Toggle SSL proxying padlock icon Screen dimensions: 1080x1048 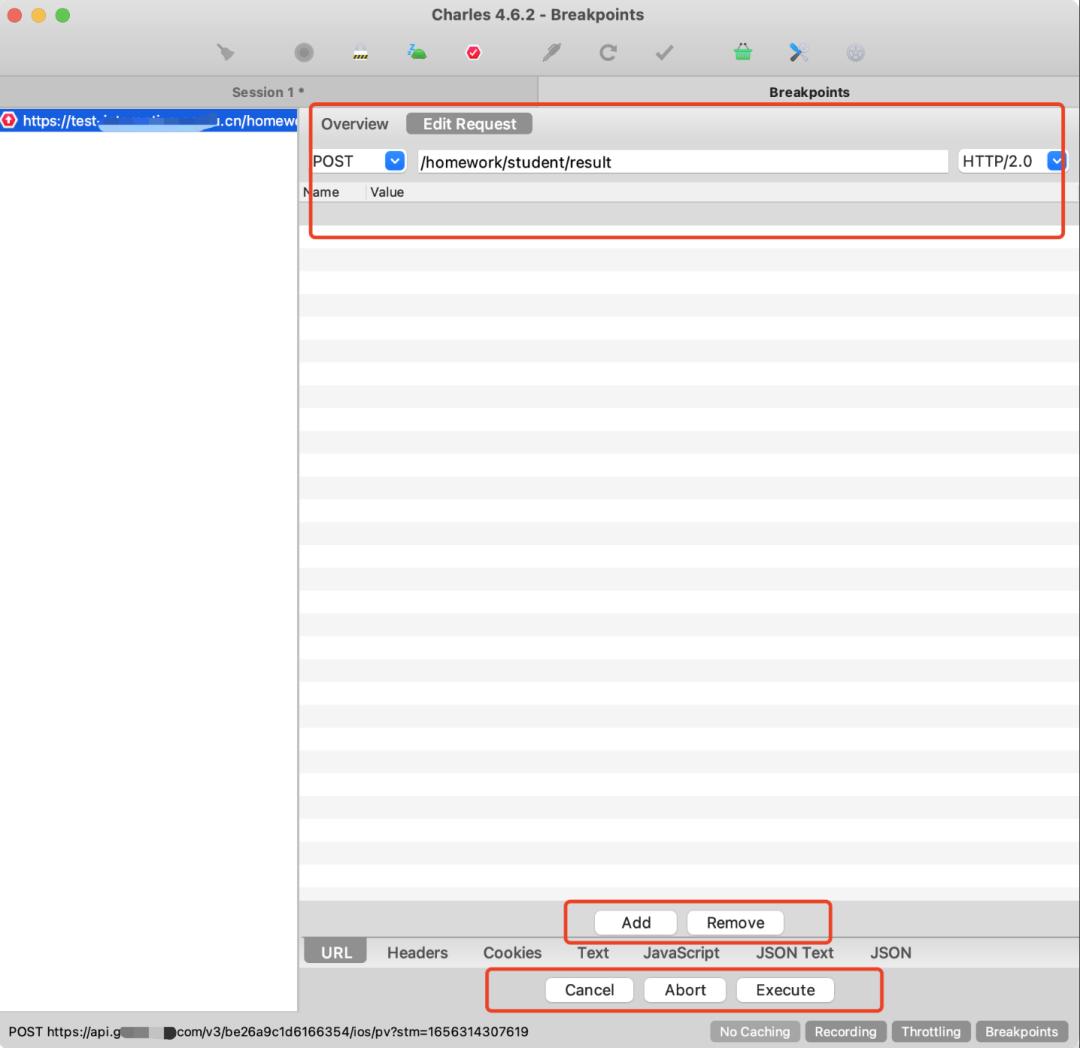point(360,52)
